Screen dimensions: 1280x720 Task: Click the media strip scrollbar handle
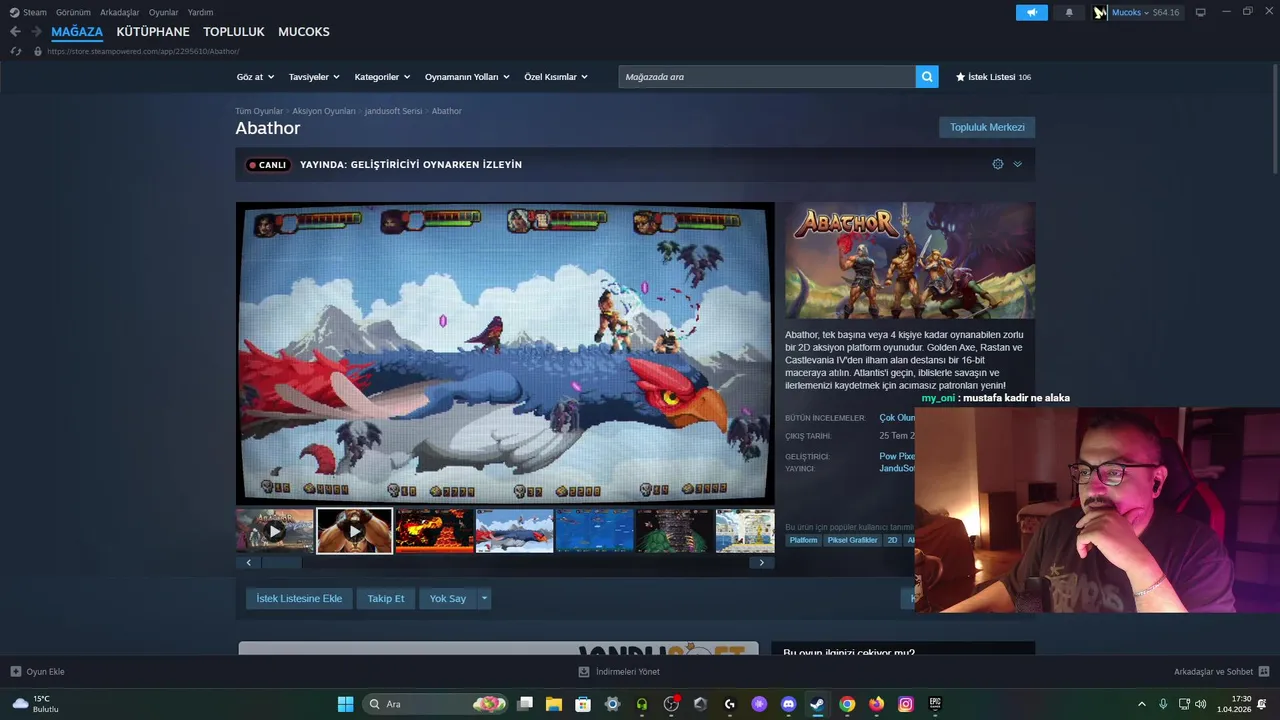click(x=281, y=562)
